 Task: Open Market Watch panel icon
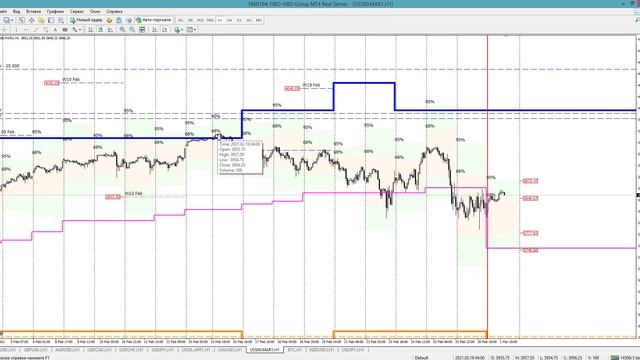(x=21, y=20)
